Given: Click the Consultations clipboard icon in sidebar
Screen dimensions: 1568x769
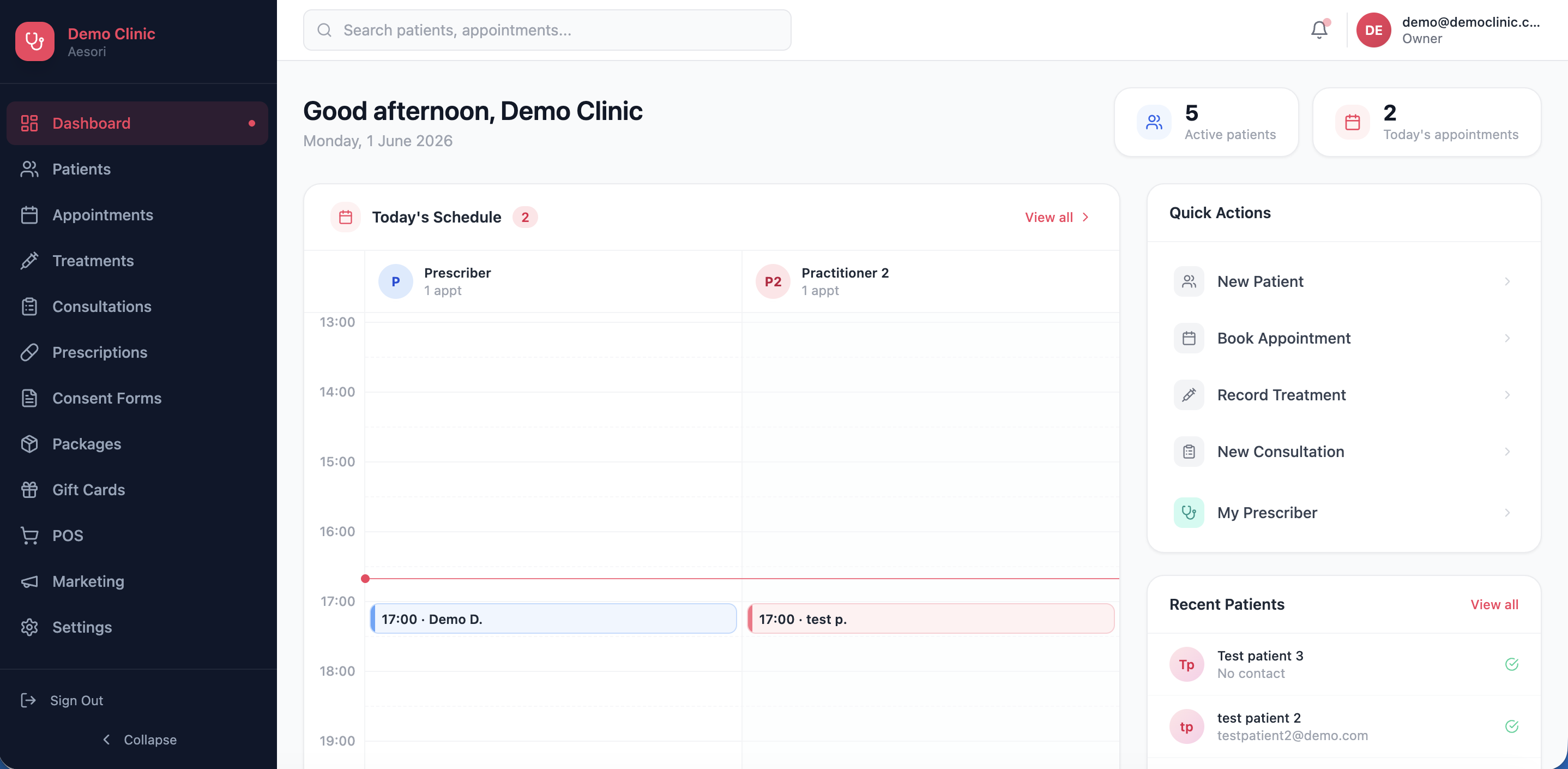Looking at the screenshot, I should click(x=29, y=307).
